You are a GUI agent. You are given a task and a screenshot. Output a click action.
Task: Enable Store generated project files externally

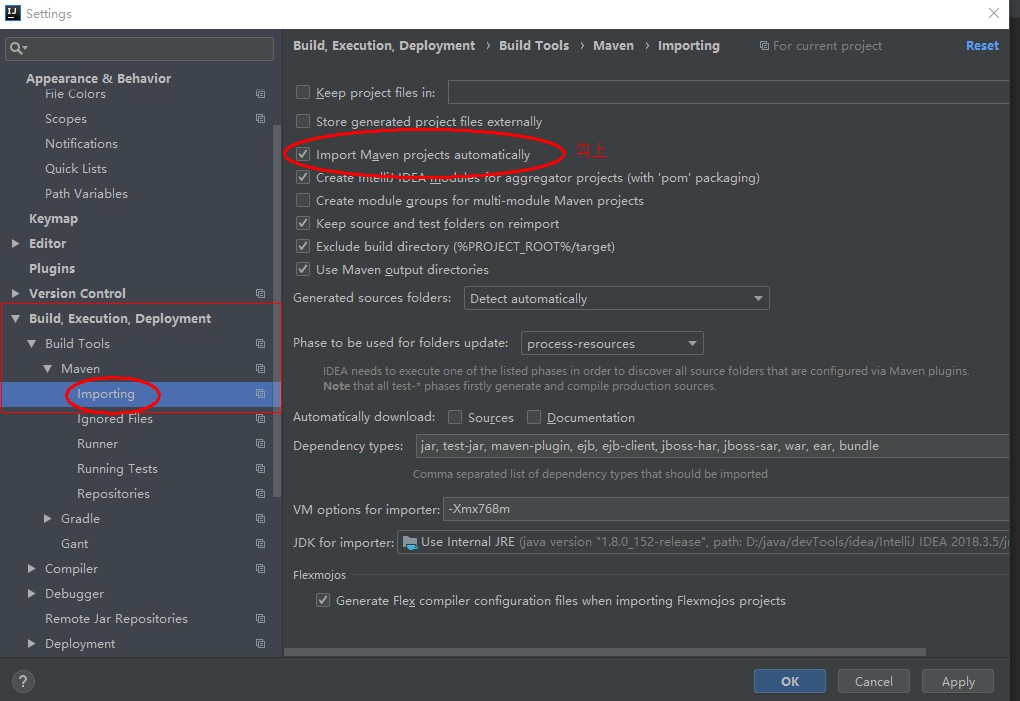pyautogui.click(x=302, y=121)
